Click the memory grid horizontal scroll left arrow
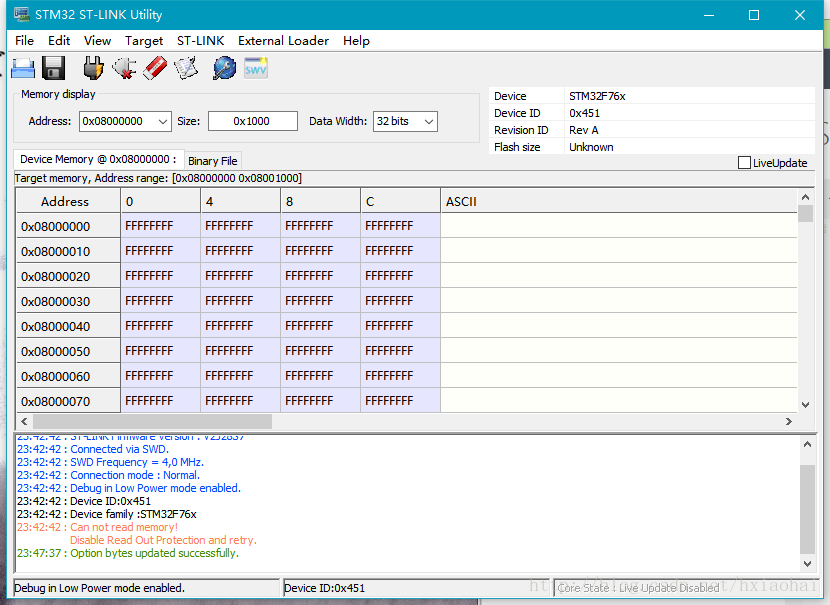This screenshot has width=830, height=605. pos(24,421)
